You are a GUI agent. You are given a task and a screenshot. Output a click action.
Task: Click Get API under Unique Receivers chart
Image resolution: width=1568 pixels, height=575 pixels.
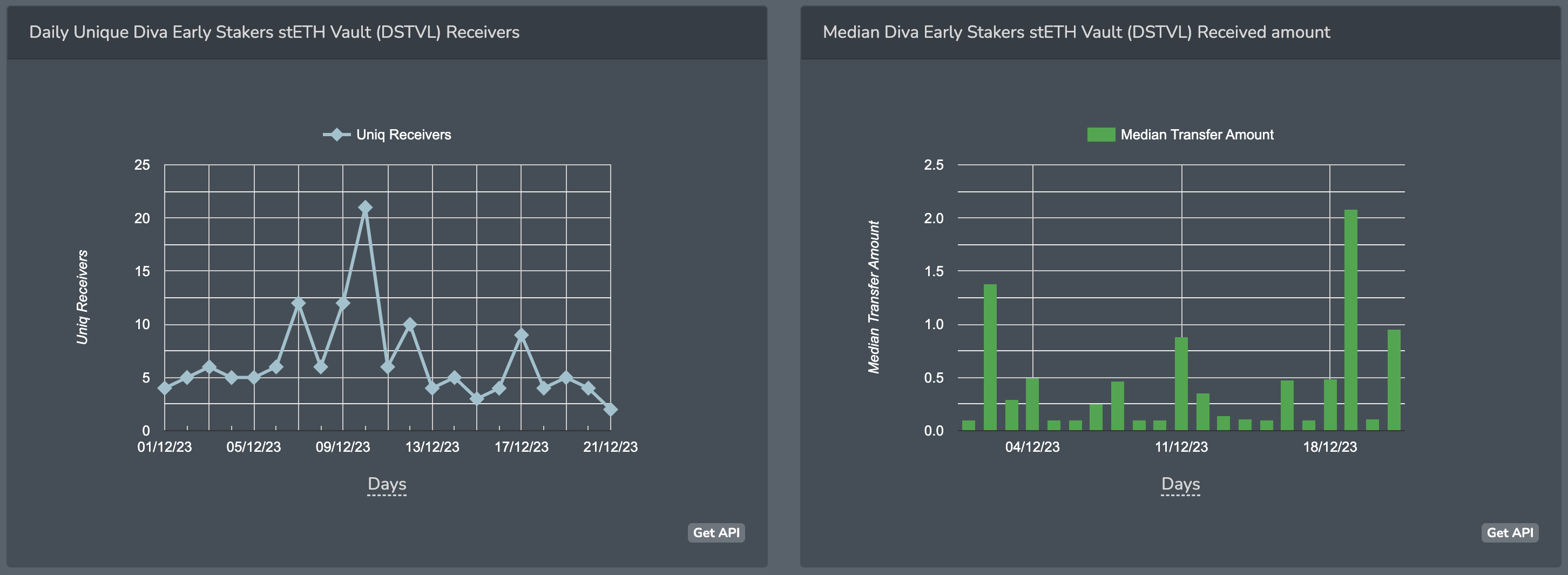pyautogui.click(x=716, y=532)
